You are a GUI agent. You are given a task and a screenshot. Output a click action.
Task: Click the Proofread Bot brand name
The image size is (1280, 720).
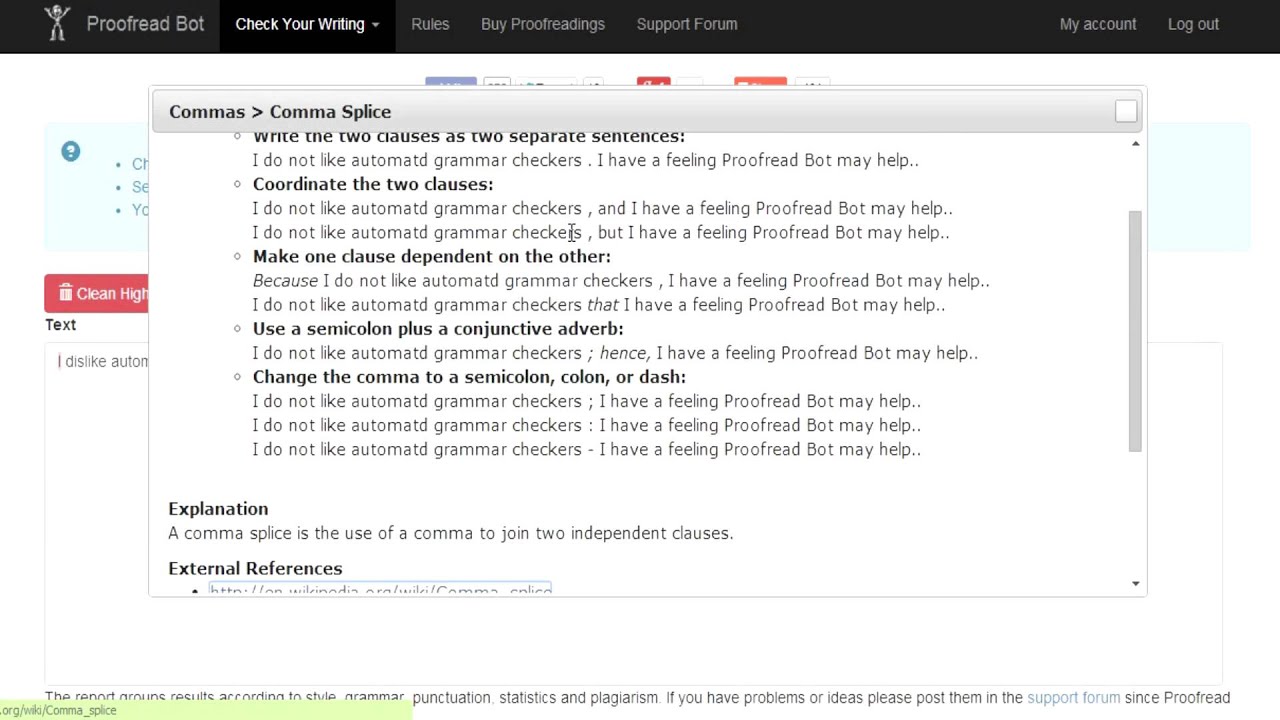145,24
